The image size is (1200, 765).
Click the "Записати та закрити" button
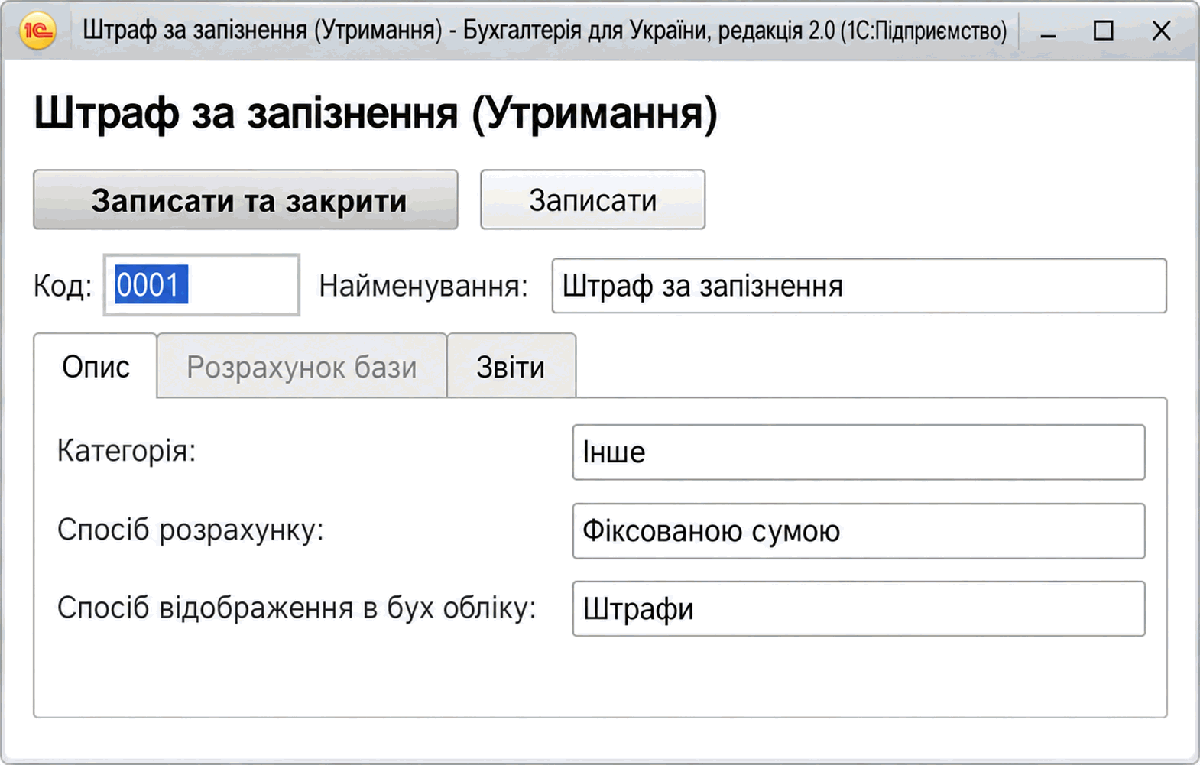246,200
